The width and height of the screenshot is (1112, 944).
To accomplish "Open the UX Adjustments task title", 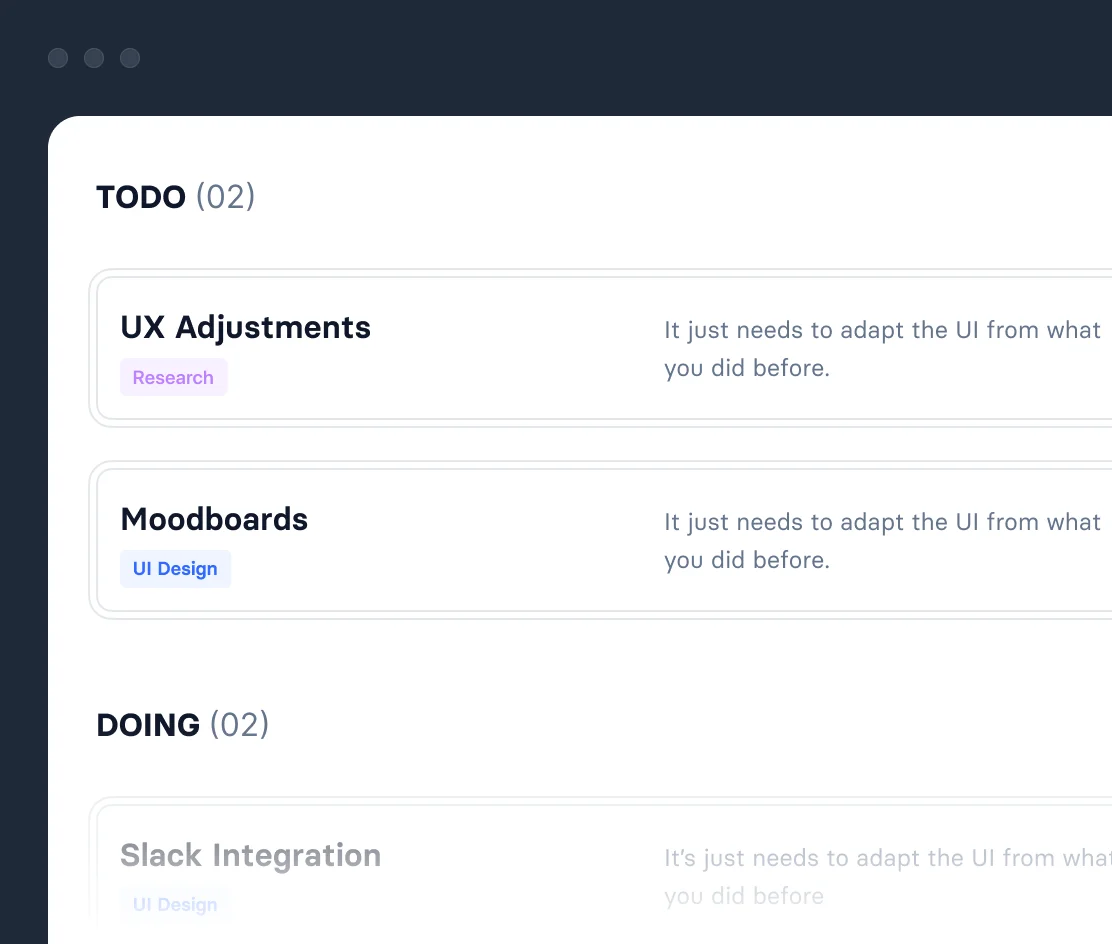I will (245, 328).
